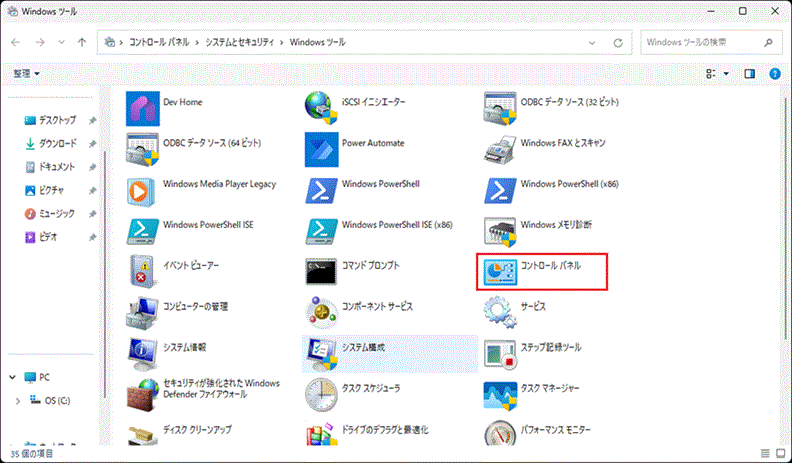Open the サービス gear icon

(x=500, y=313)
